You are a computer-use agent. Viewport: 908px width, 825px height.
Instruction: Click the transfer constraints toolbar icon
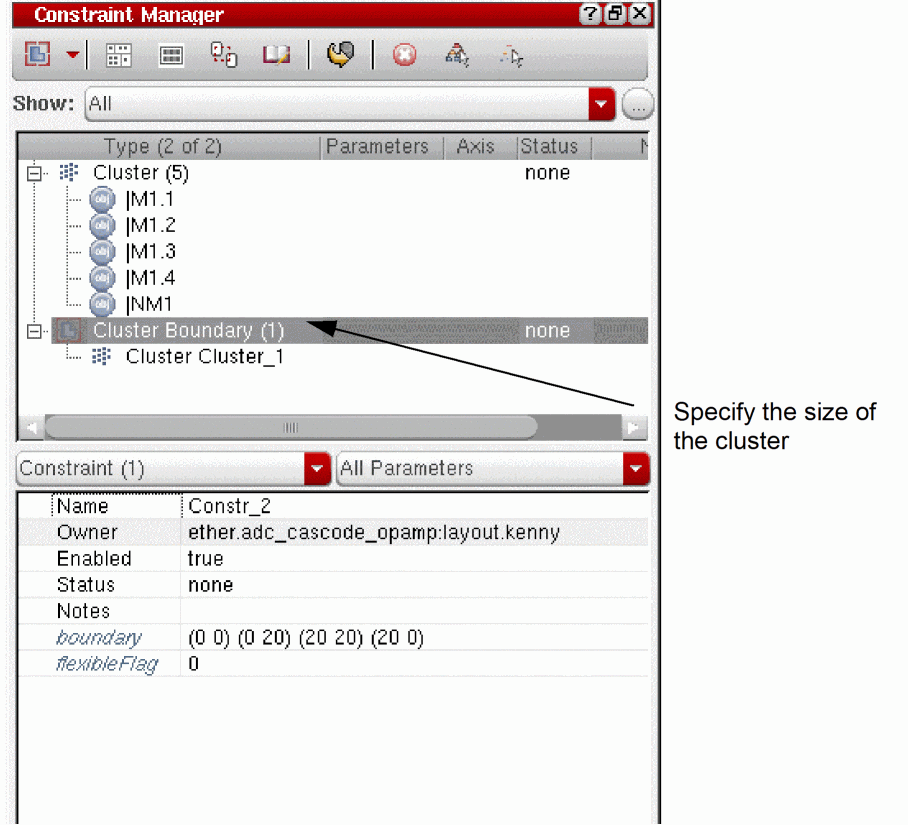(x=224, y=55)
